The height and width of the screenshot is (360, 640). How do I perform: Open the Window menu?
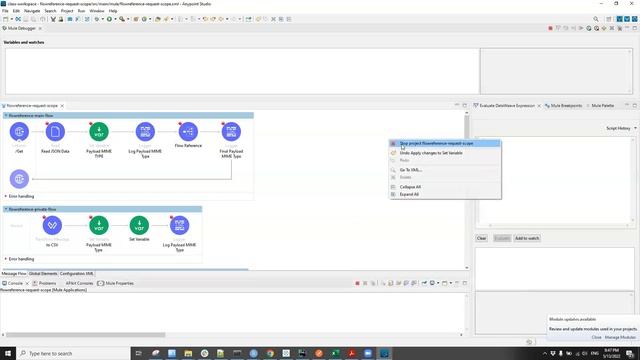[x=97, y=11]
